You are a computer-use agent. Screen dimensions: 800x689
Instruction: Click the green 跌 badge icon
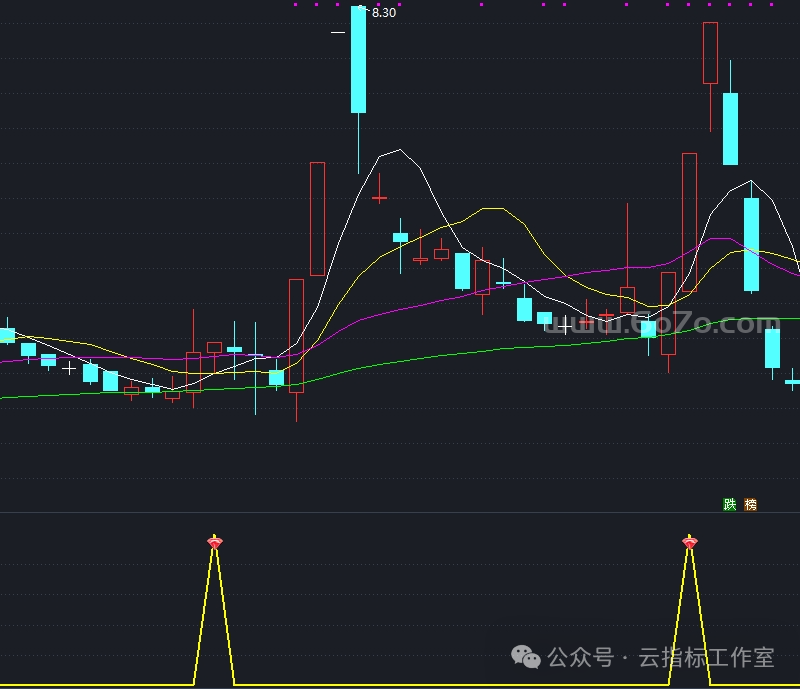pyautogui.click(x=730, y=505)
